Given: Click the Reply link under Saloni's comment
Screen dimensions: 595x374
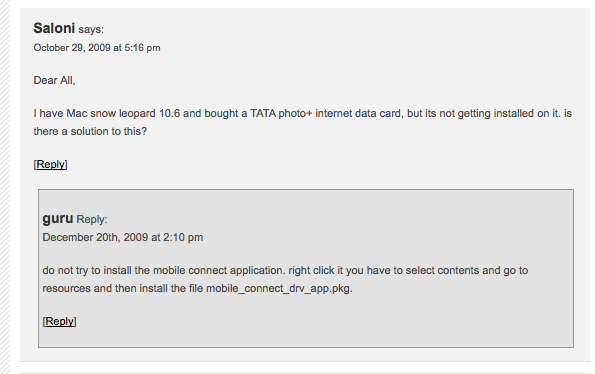Looking at the screenshot, I should coord(50,164).
